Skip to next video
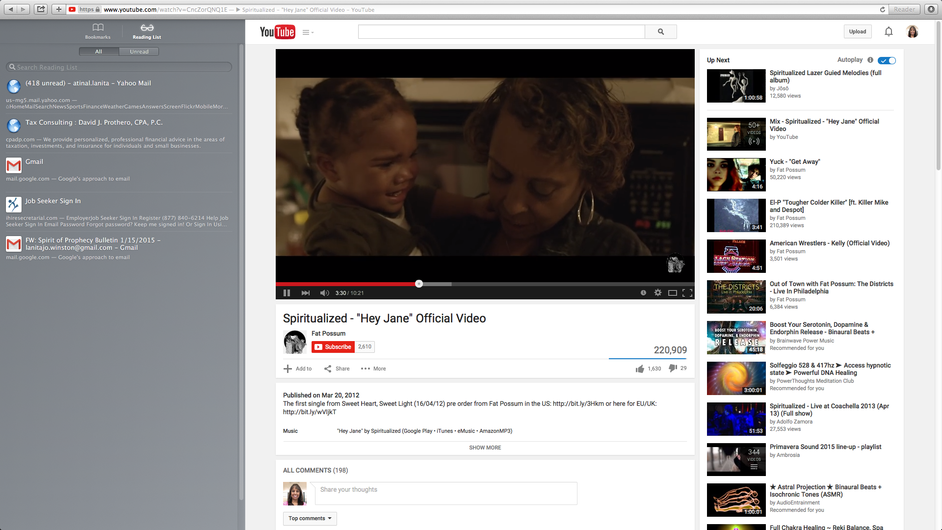 306,293
